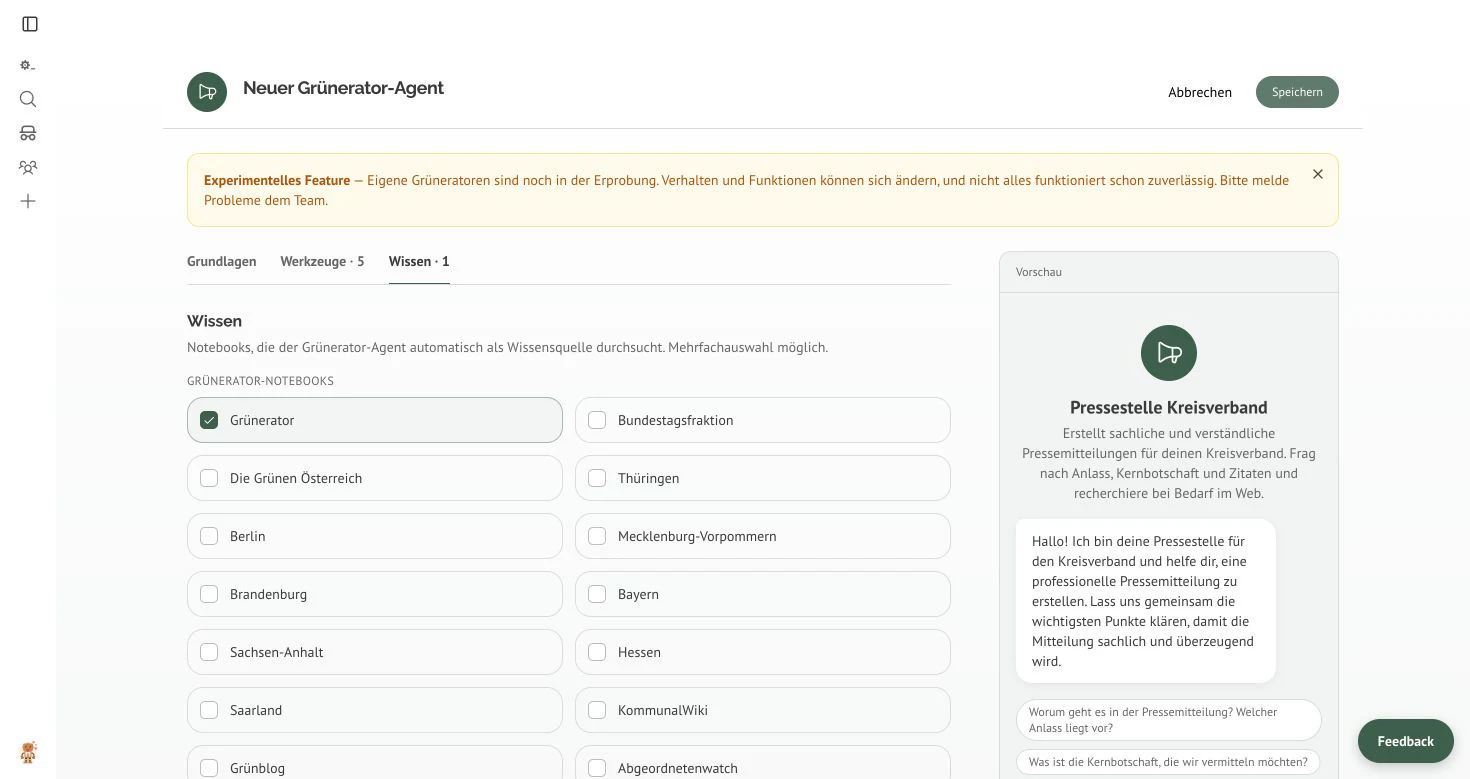
Task: Click the 'GRÜNERATOR-NOTEBOOKS' section label
Action: click(x=260, y=381)
